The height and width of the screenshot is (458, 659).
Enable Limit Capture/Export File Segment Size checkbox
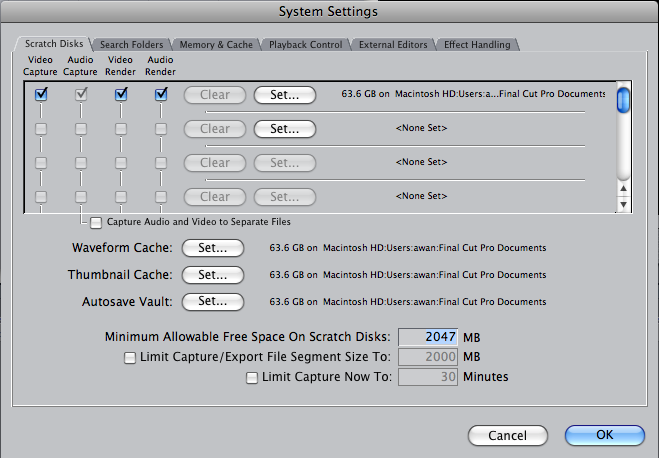[130, 358]
